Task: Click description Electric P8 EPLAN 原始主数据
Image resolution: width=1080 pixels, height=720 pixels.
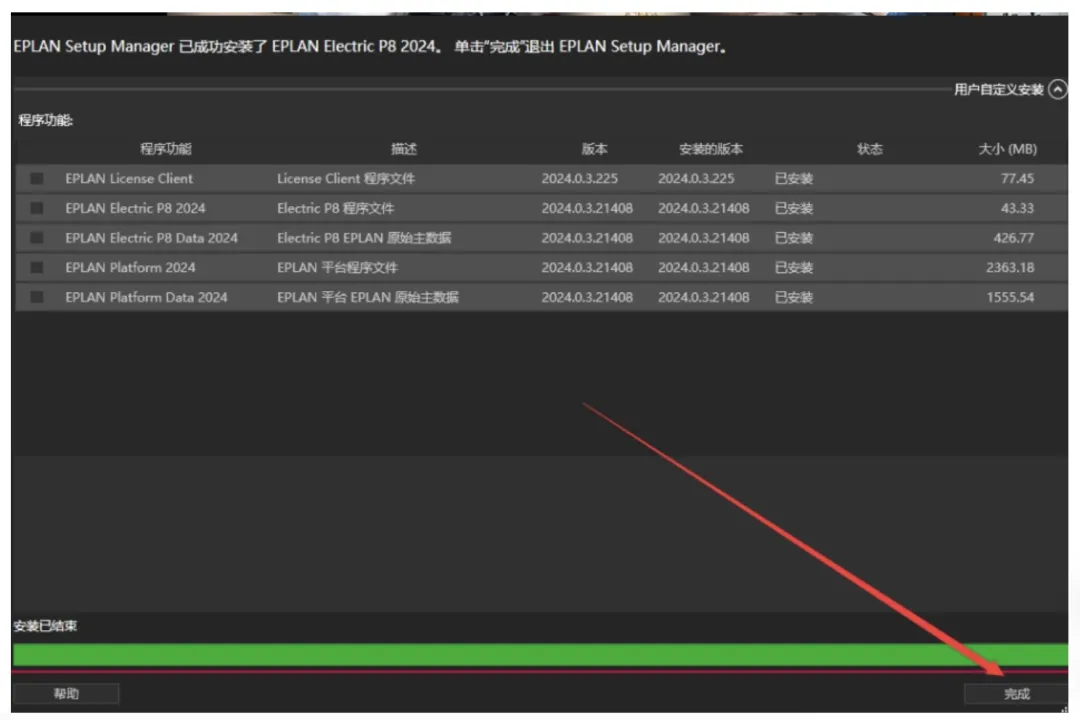Action: coord(364,238)
